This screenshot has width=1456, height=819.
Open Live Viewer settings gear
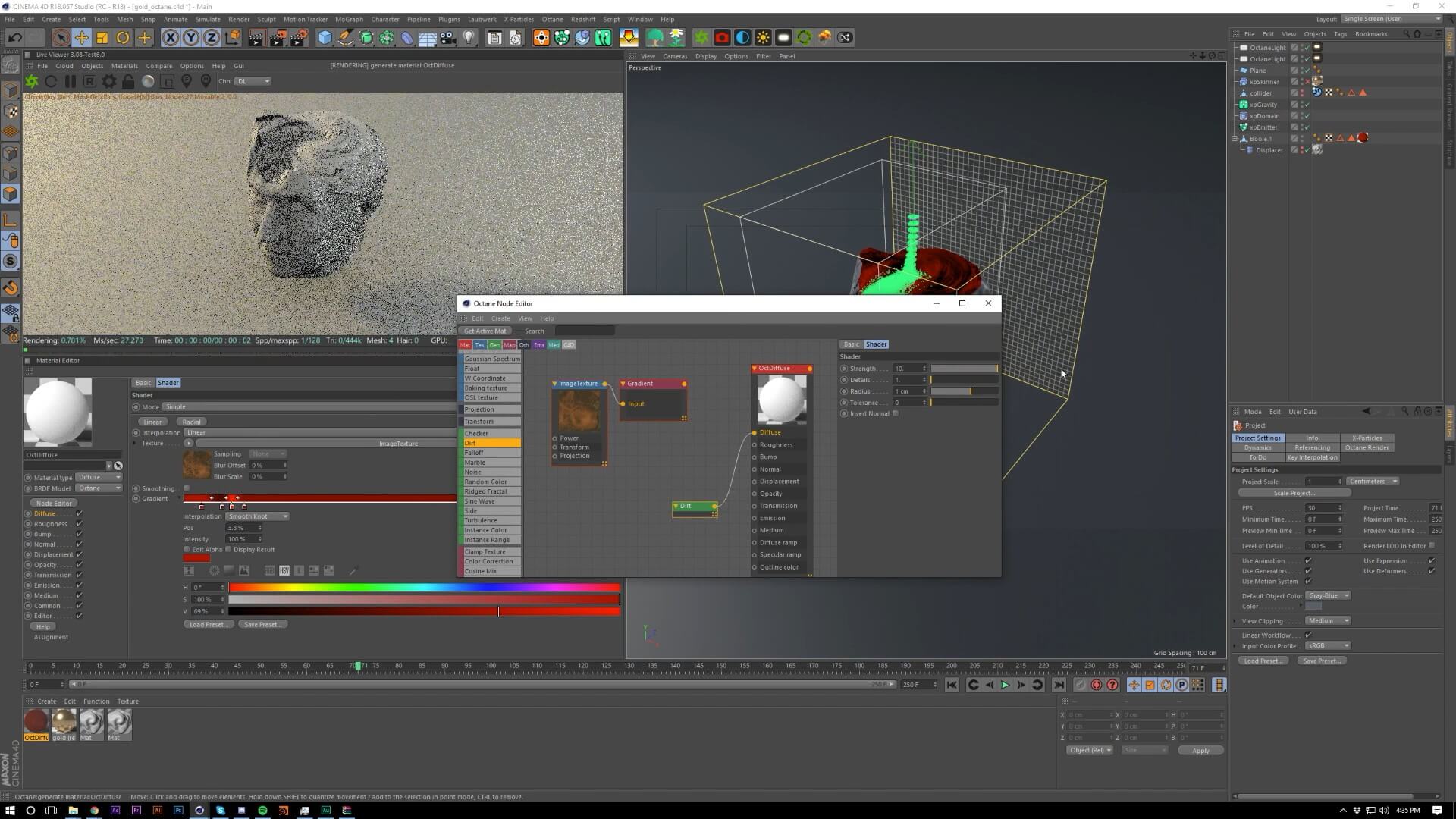tap(108, 81)
